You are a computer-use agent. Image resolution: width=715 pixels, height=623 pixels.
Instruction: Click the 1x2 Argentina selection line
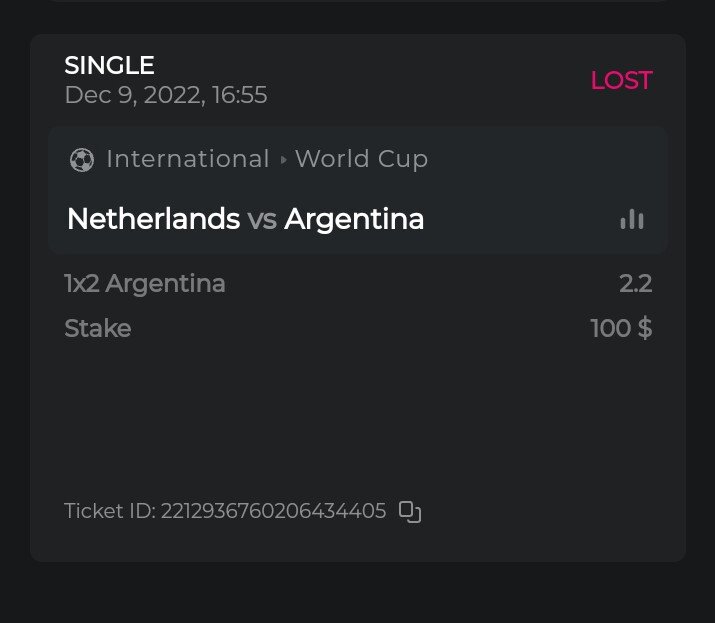(x=144, y=284)
